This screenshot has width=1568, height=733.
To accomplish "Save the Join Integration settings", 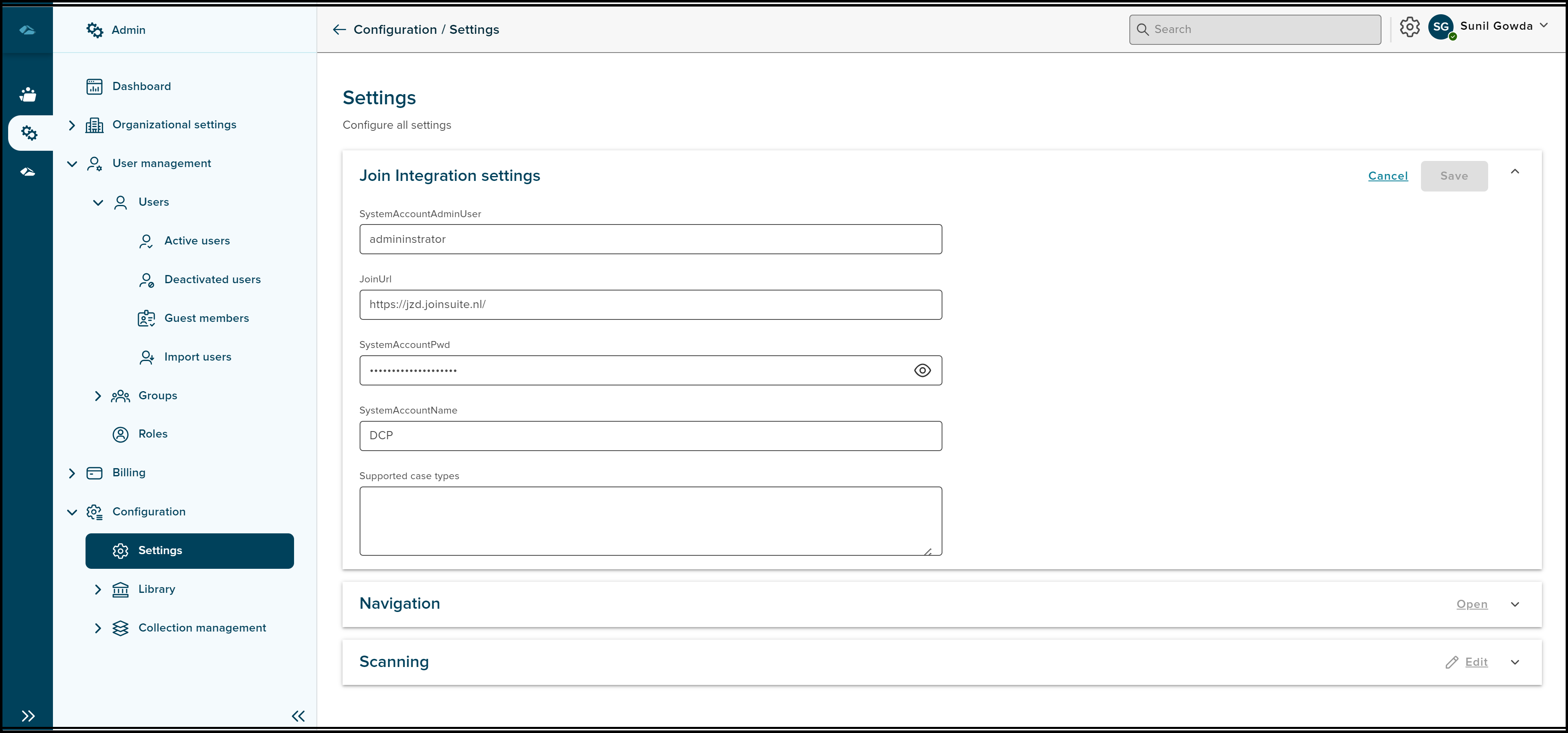I will click(x=1454, y=176).
